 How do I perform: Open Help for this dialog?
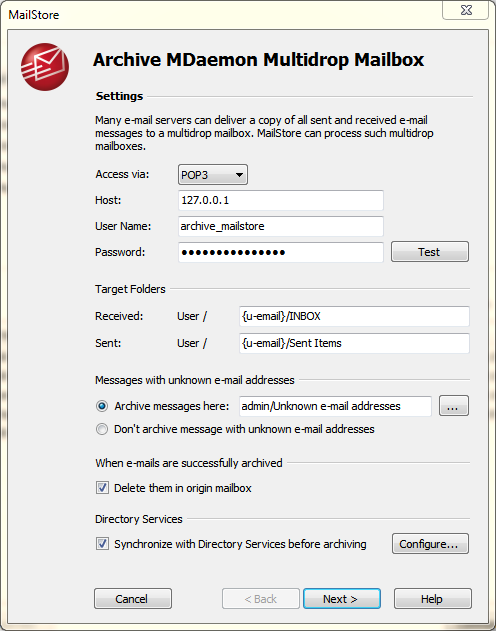tap(432, 599)
